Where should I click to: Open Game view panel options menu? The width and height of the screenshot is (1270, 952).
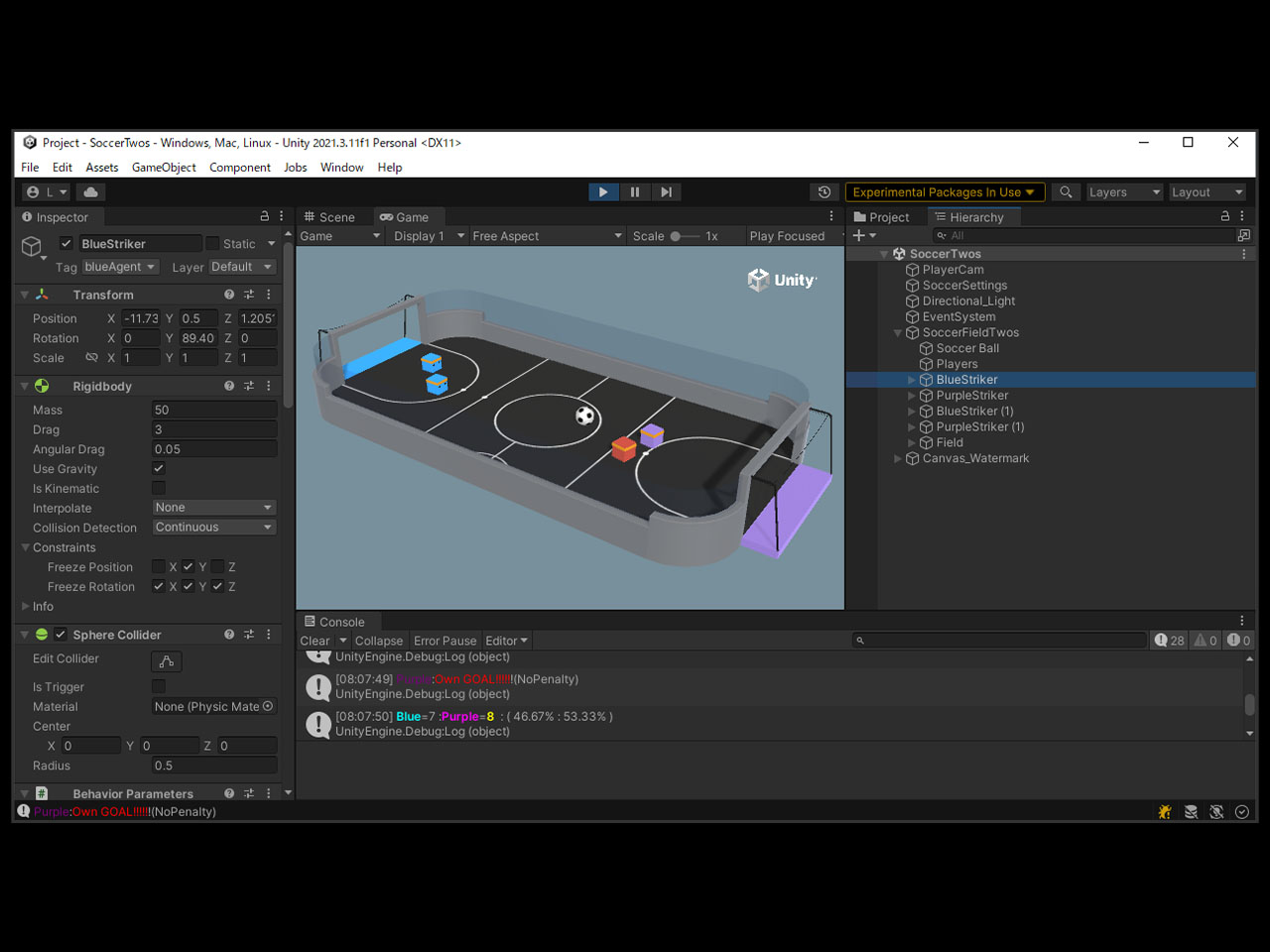pos(831,216)
